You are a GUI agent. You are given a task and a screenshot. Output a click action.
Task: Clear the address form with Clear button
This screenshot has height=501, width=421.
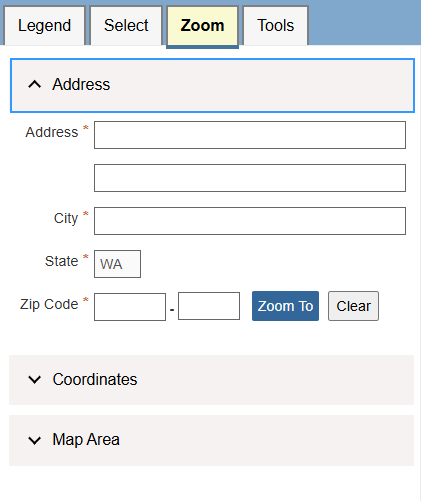coord(353,306)
